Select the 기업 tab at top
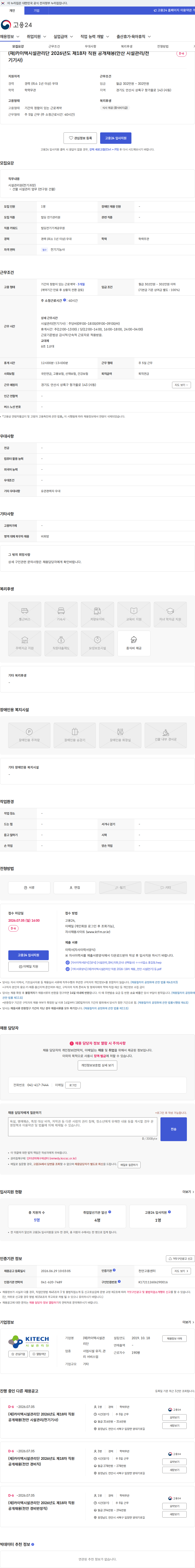 [36, 10]
